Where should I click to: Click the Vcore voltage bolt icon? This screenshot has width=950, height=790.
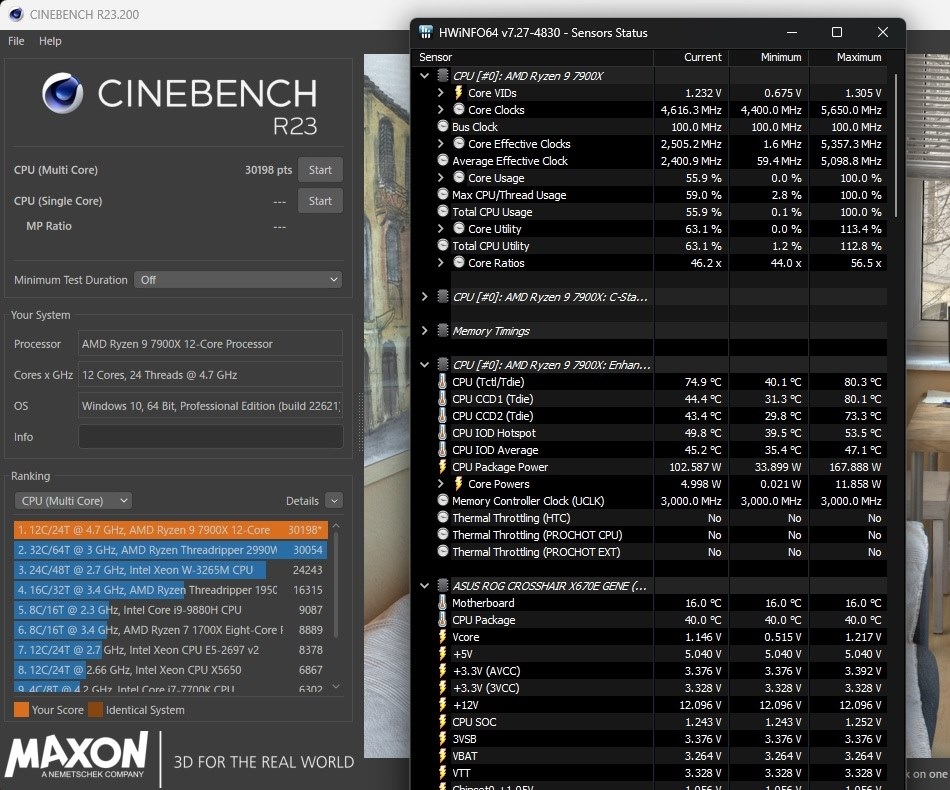(x=443, y=637)
